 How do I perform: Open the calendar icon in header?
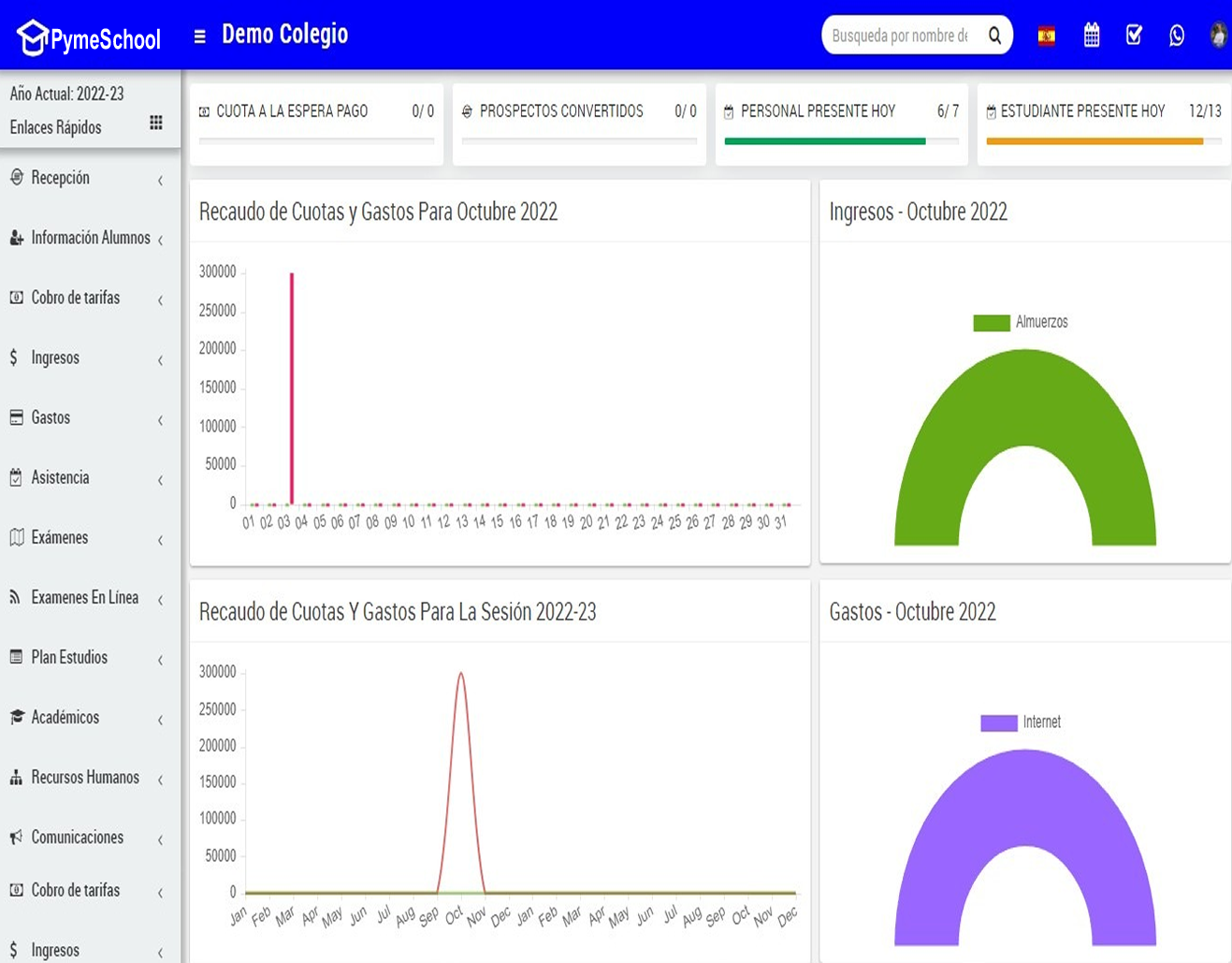click(1091, 36)
